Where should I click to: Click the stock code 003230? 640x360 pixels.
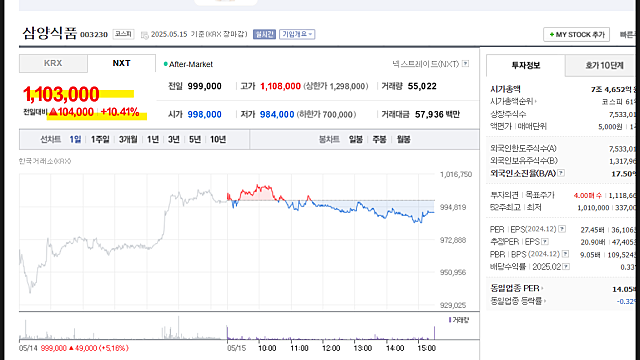tap(94, 35)
